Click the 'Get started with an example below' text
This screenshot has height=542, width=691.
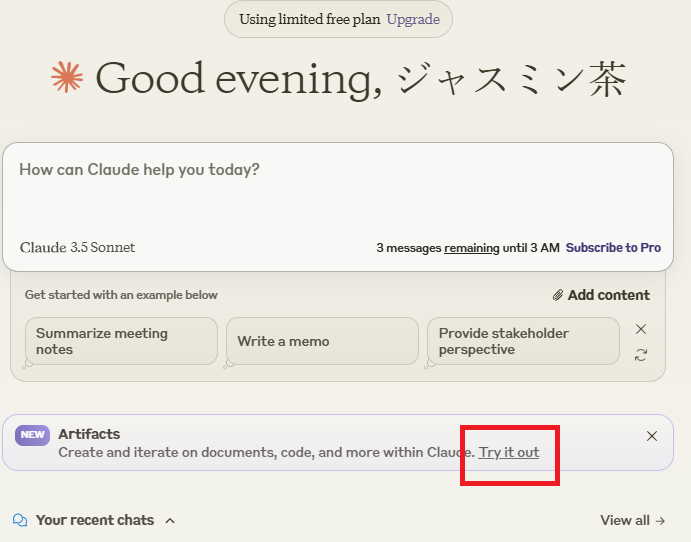(x=121, y=295)
